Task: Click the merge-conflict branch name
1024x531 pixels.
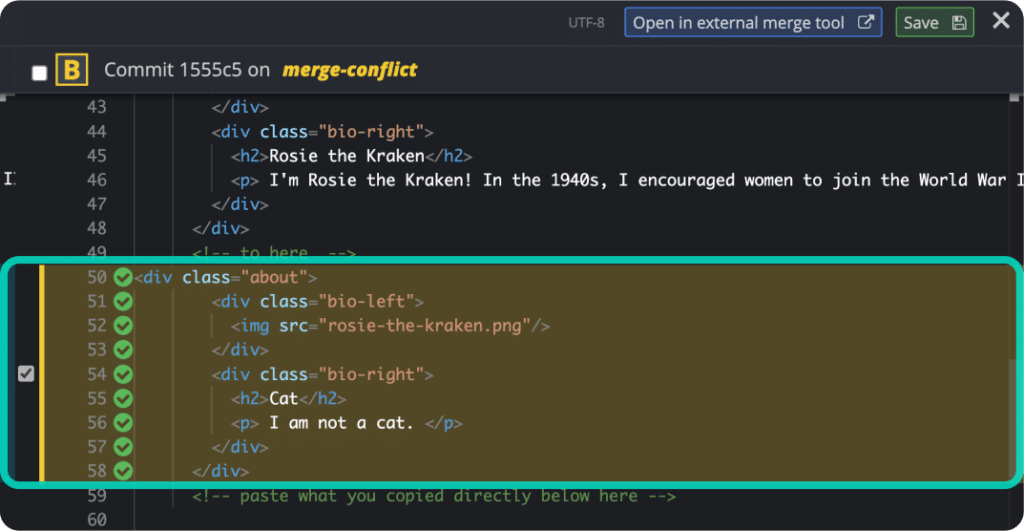Action: tap(349, 69)
